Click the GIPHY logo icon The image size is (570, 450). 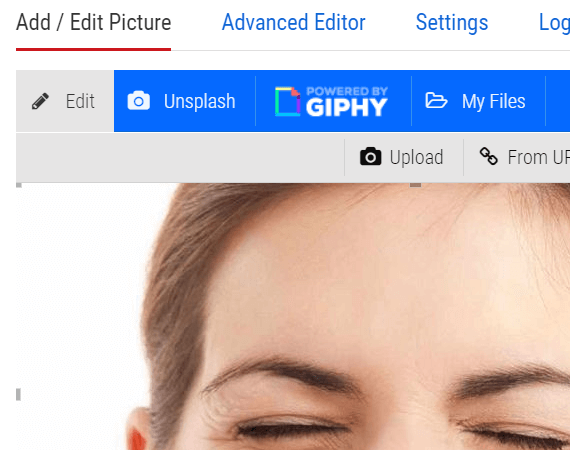point(287,101)
